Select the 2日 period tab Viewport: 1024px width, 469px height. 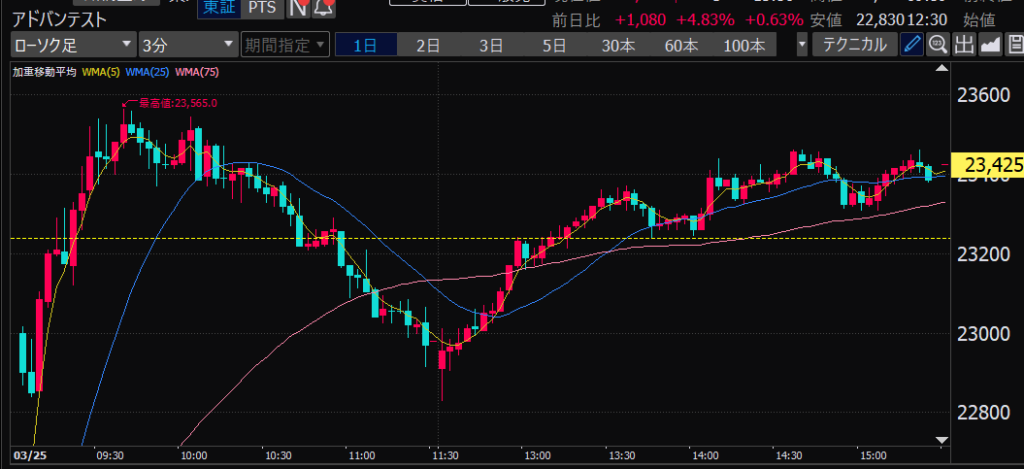[x=427, y=45]
